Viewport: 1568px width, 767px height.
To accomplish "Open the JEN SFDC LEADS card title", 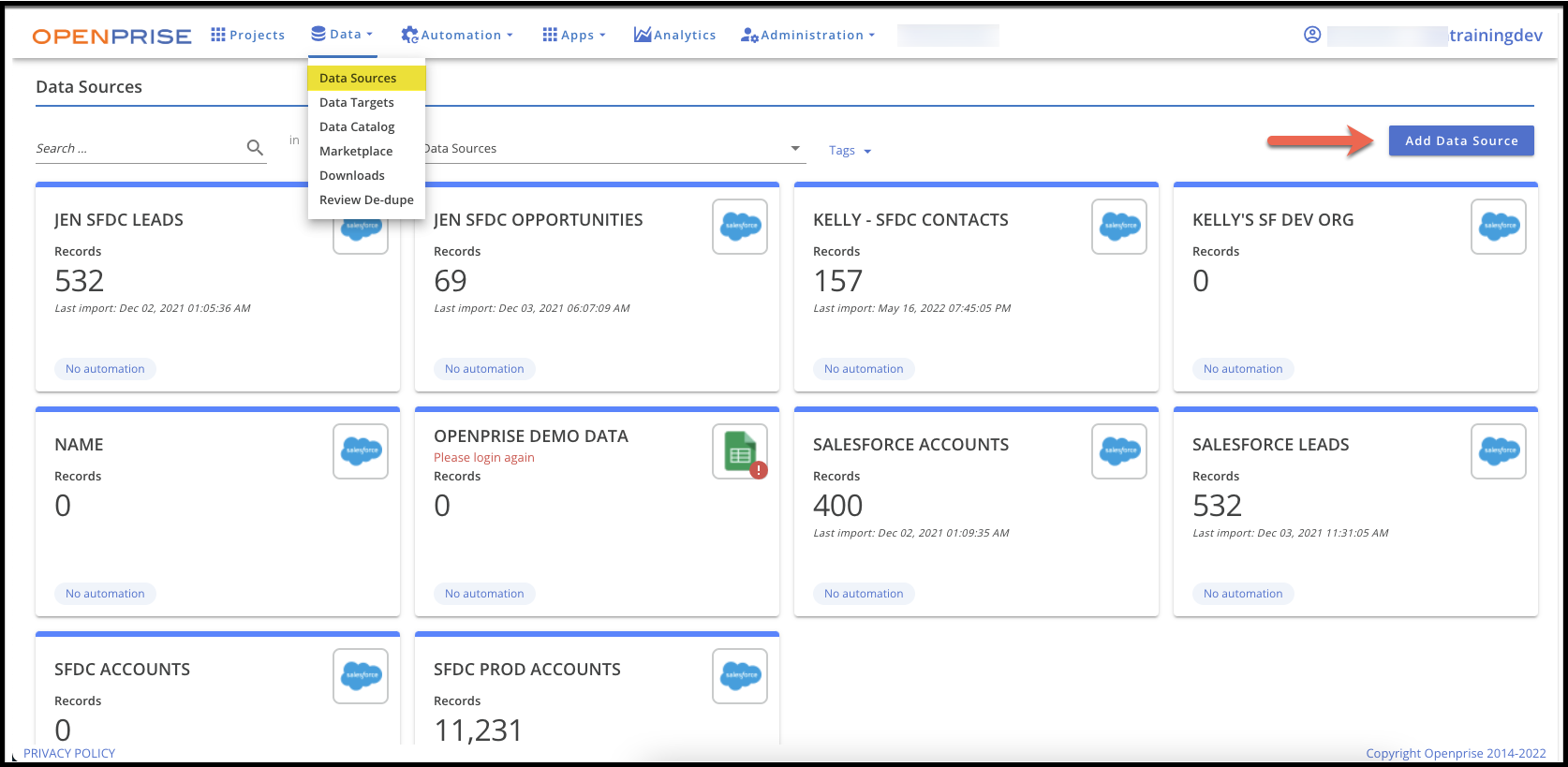I will pyautogui.click(x=119, y=220).
